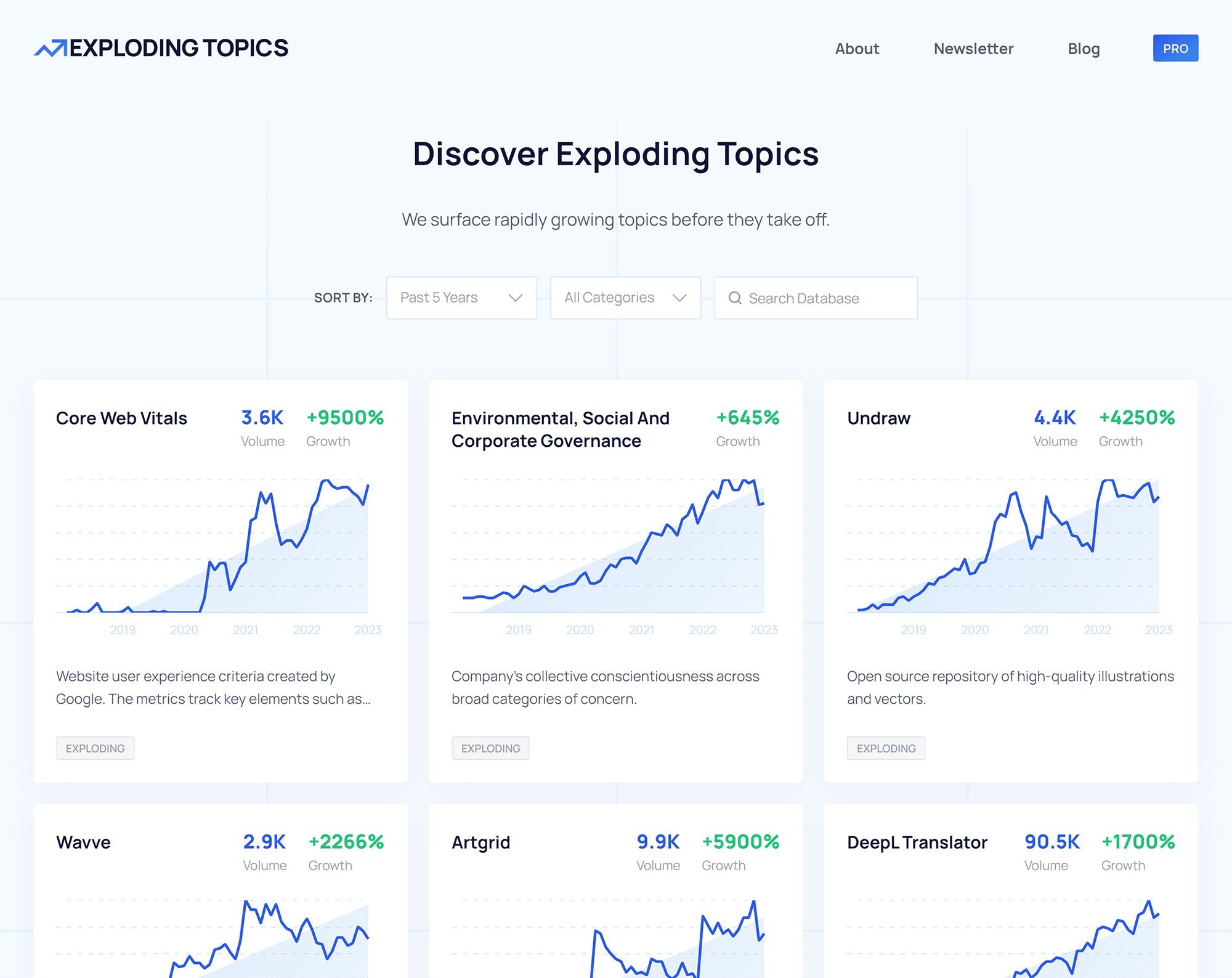Click the EXPLODING tag on Undraw card
Screen dimensions: 1232x978
(x=886, y=748)
